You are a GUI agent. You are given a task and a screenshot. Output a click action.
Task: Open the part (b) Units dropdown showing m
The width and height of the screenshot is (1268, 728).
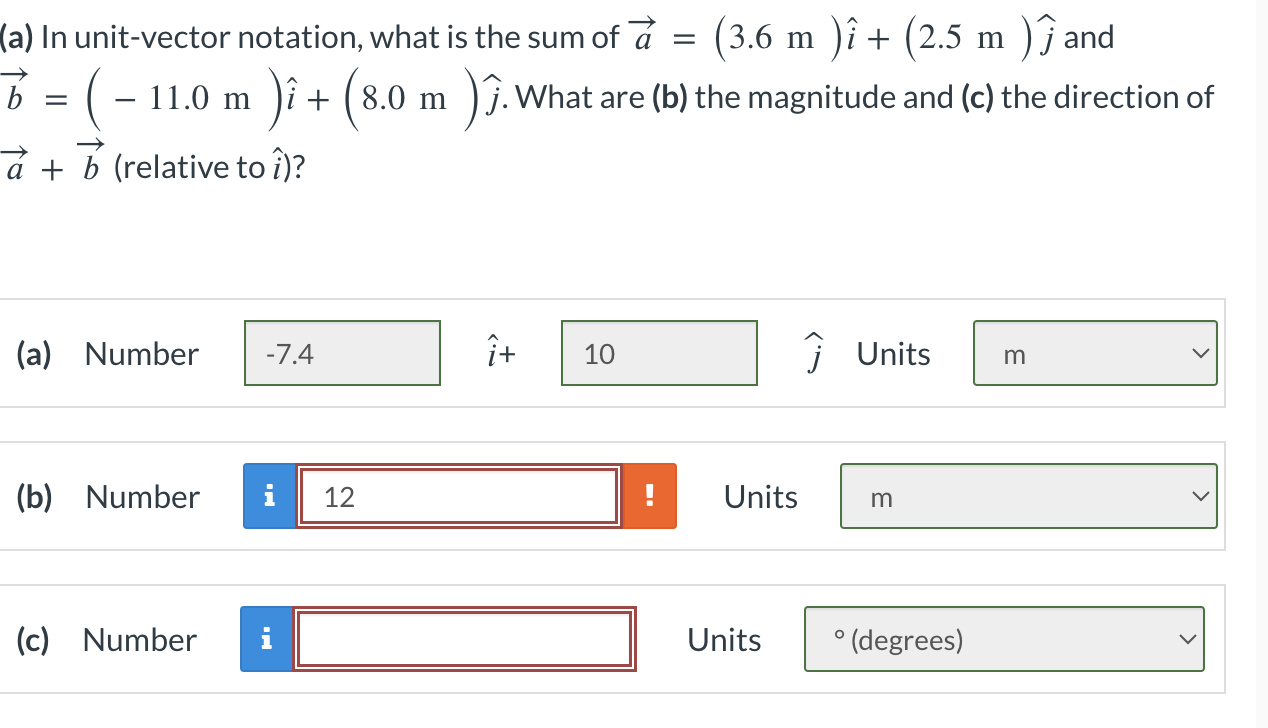pyautogui.click(x=1029, y=496)
